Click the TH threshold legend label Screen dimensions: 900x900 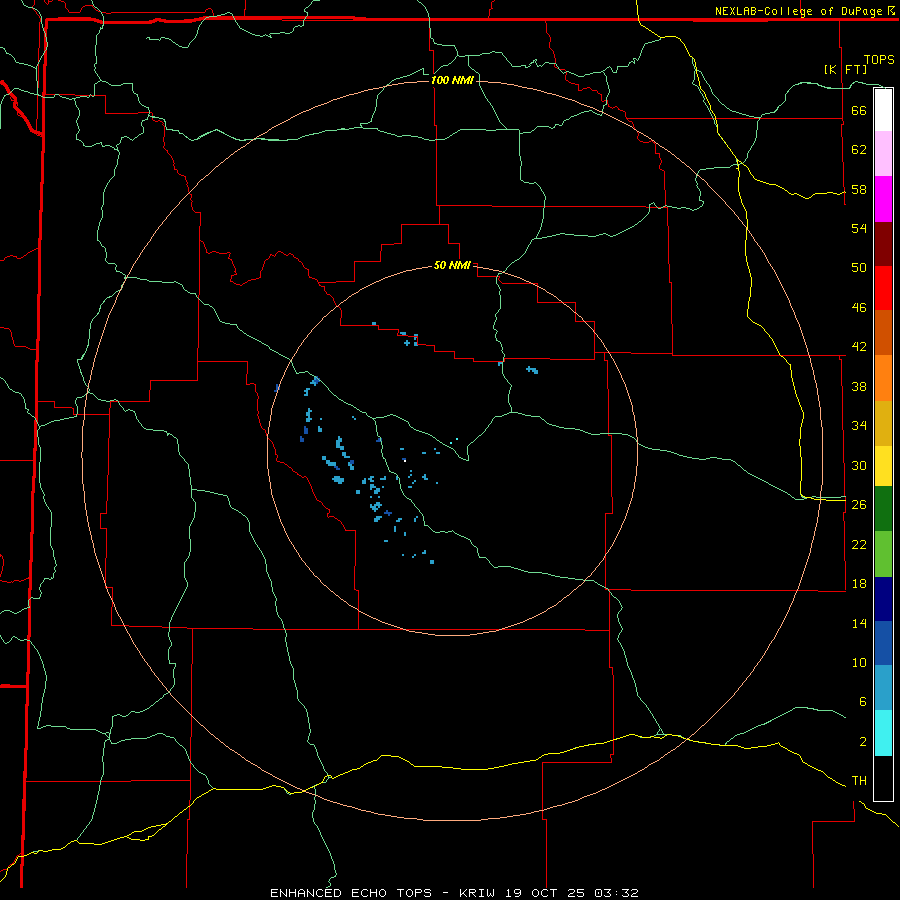click(x=859, y=780)
